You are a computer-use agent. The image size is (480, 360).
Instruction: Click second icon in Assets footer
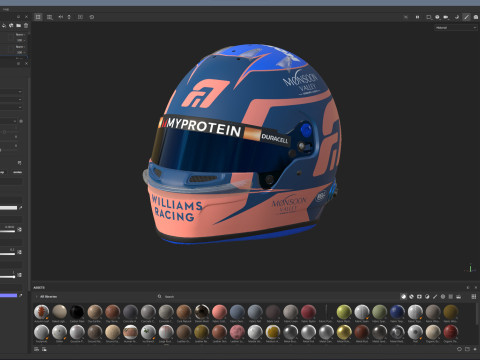point(44,349)
